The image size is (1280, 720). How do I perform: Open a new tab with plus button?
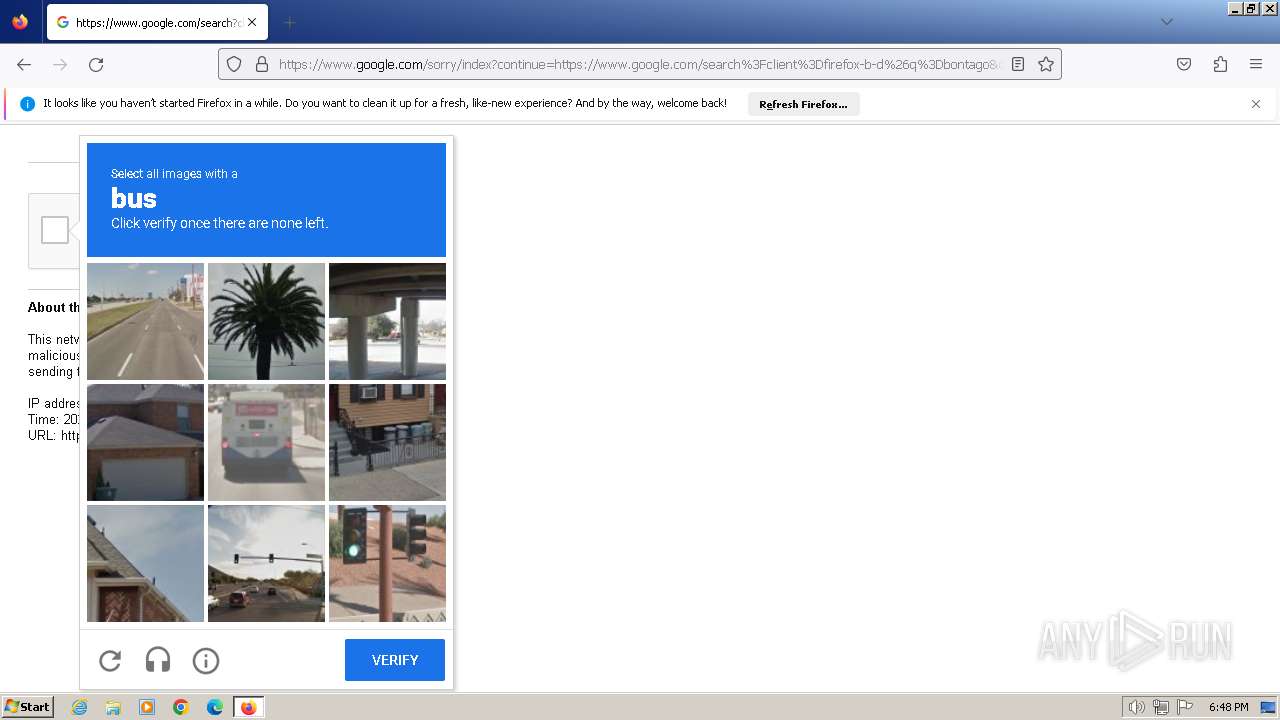tap(289, 22)
